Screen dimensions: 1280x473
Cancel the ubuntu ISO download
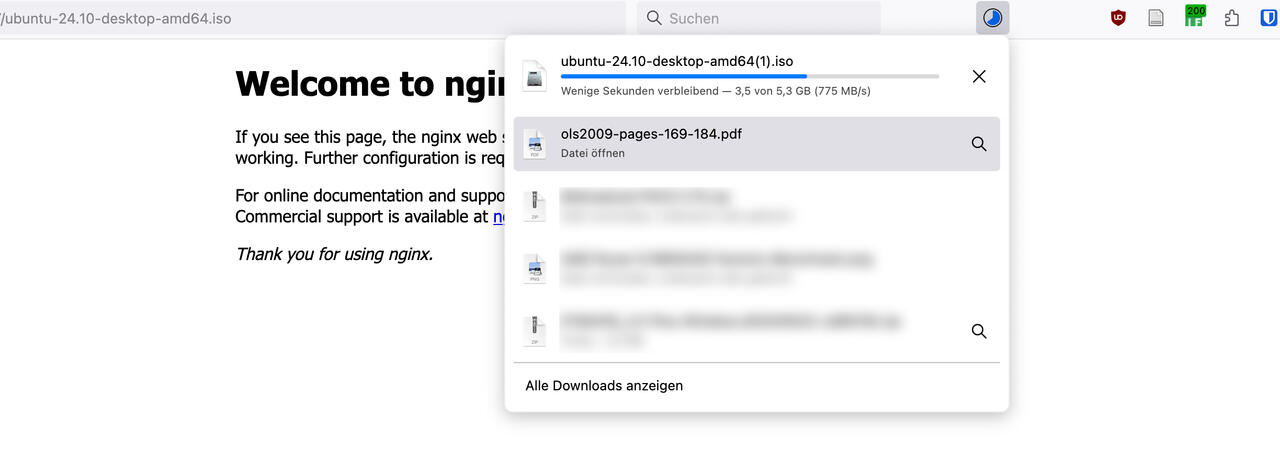[979, 76]
